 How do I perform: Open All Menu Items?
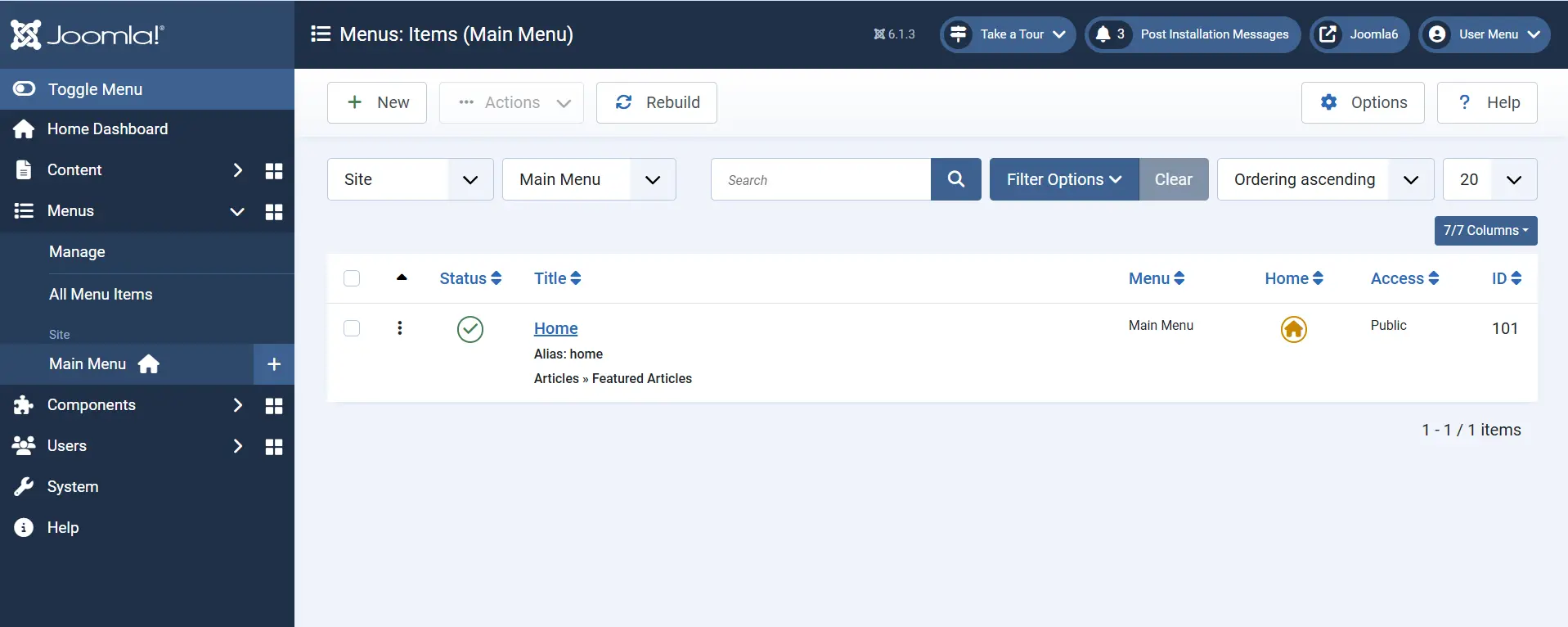101,294
